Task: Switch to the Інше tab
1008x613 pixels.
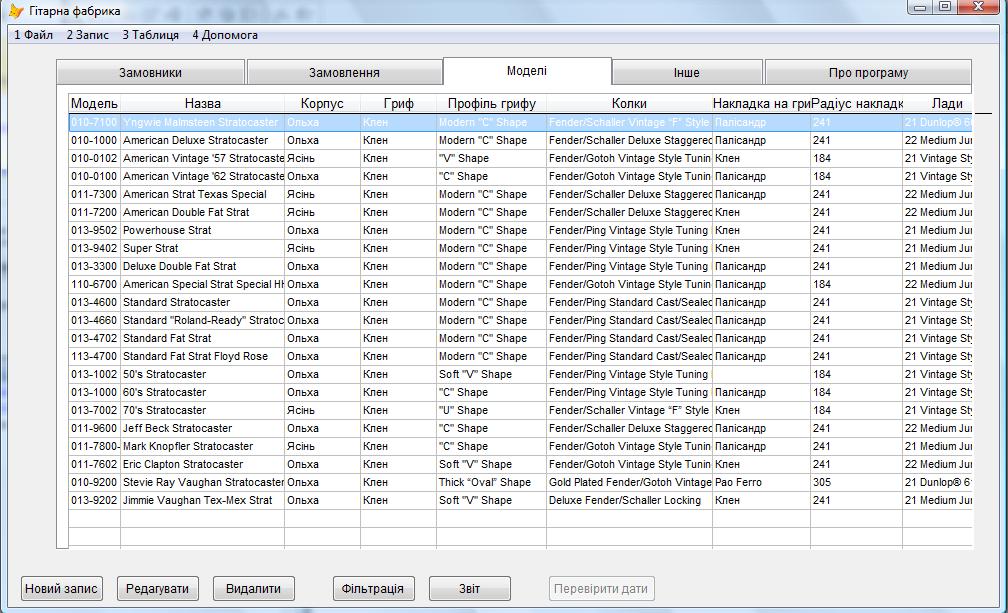Action: click(x=687, y=73)
